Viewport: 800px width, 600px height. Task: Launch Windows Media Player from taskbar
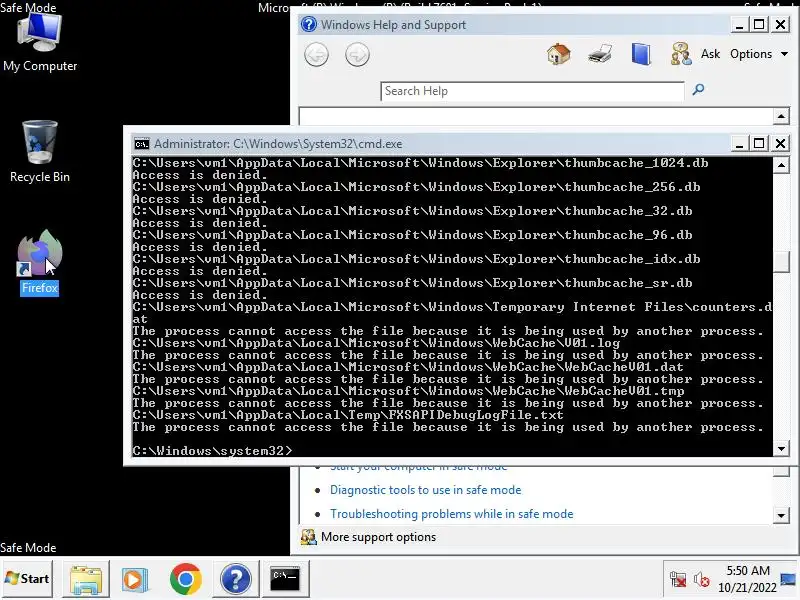[135, 579]
